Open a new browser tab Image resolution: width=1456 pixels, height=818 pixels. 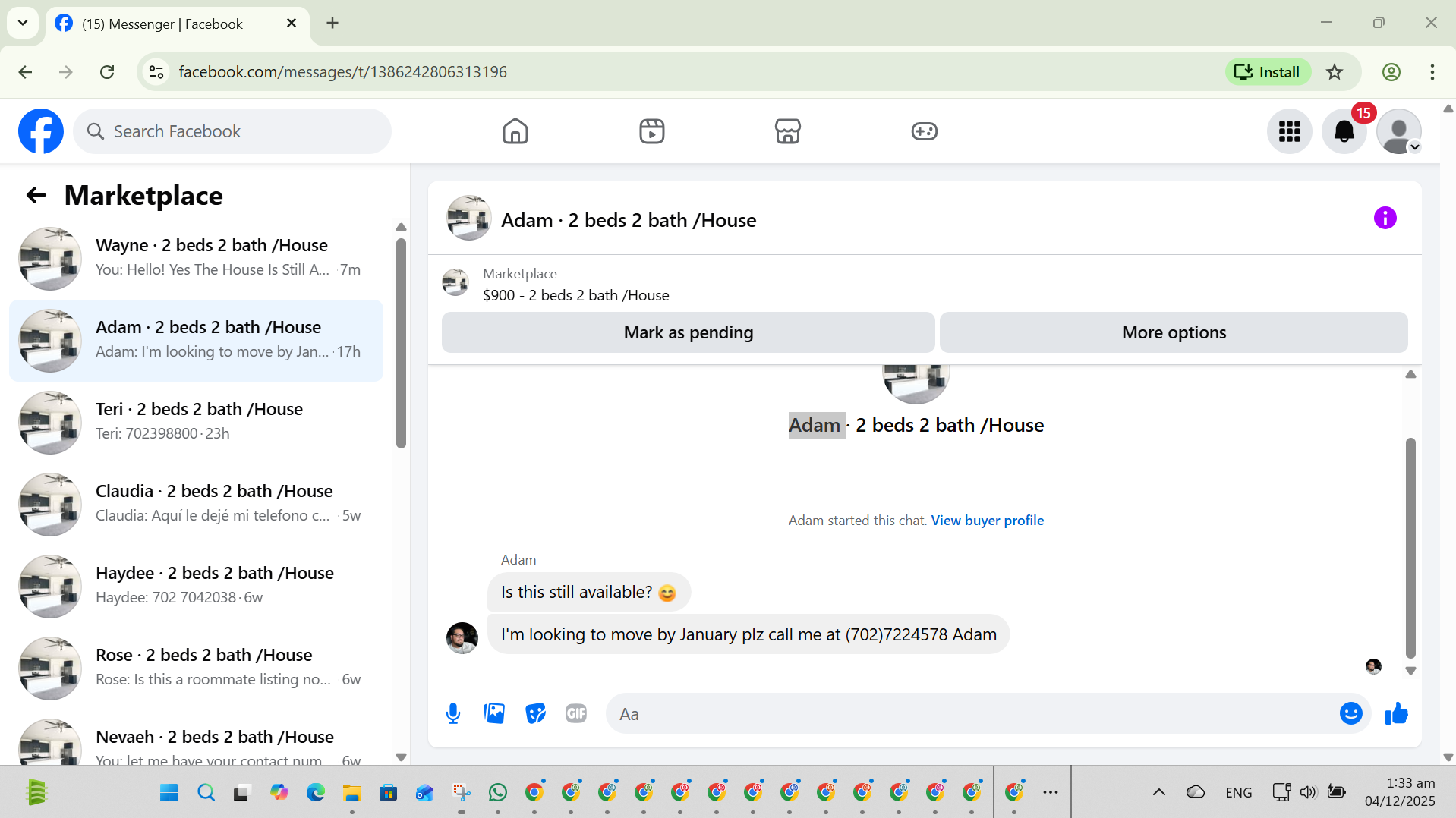(x=332, y=23)
